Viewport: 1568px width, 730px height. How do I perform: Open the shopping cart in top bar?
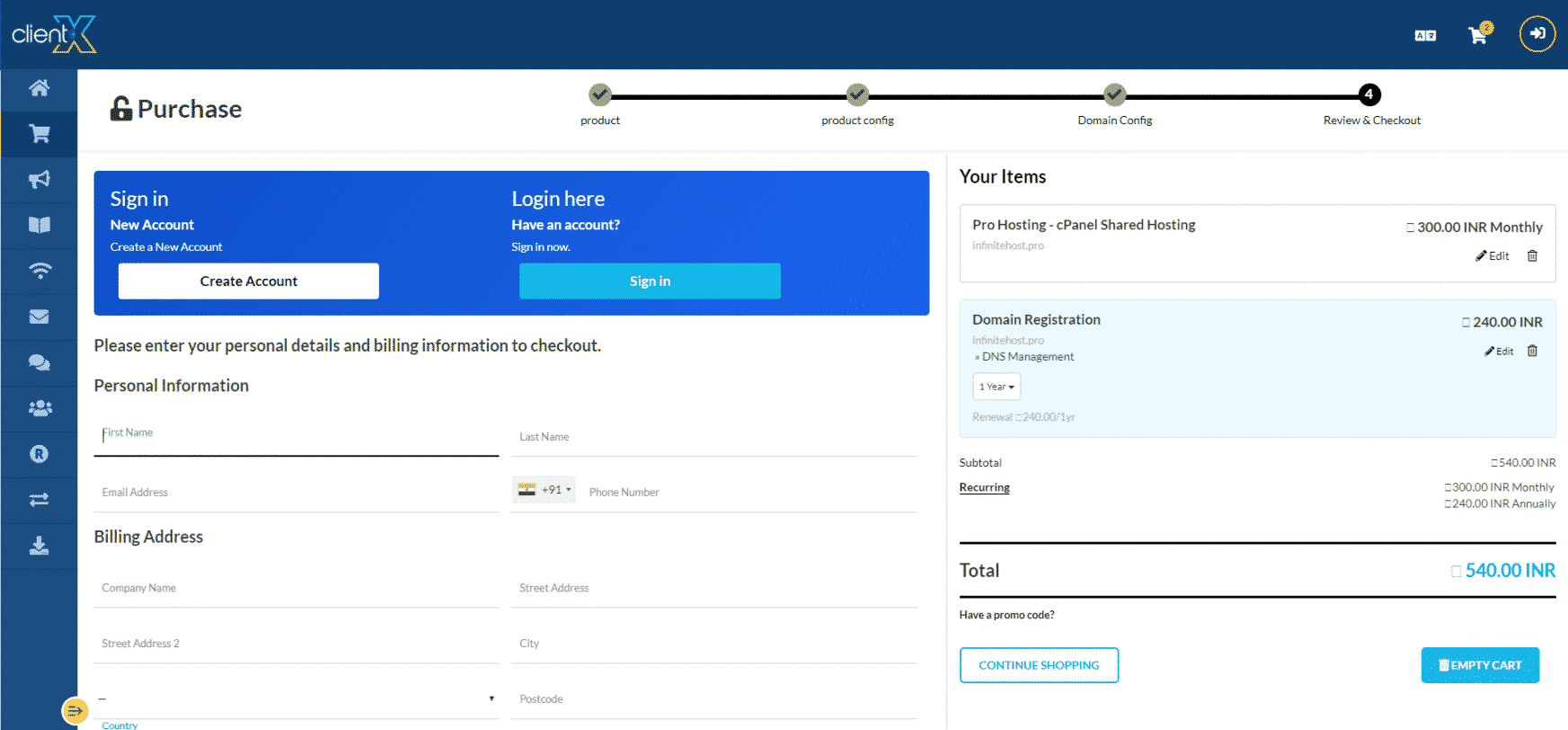tap(1477, 35)
